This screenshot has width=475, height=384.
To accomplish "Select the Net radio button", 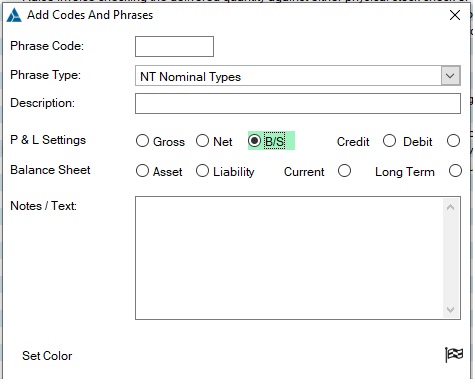I will coord(202,141).
